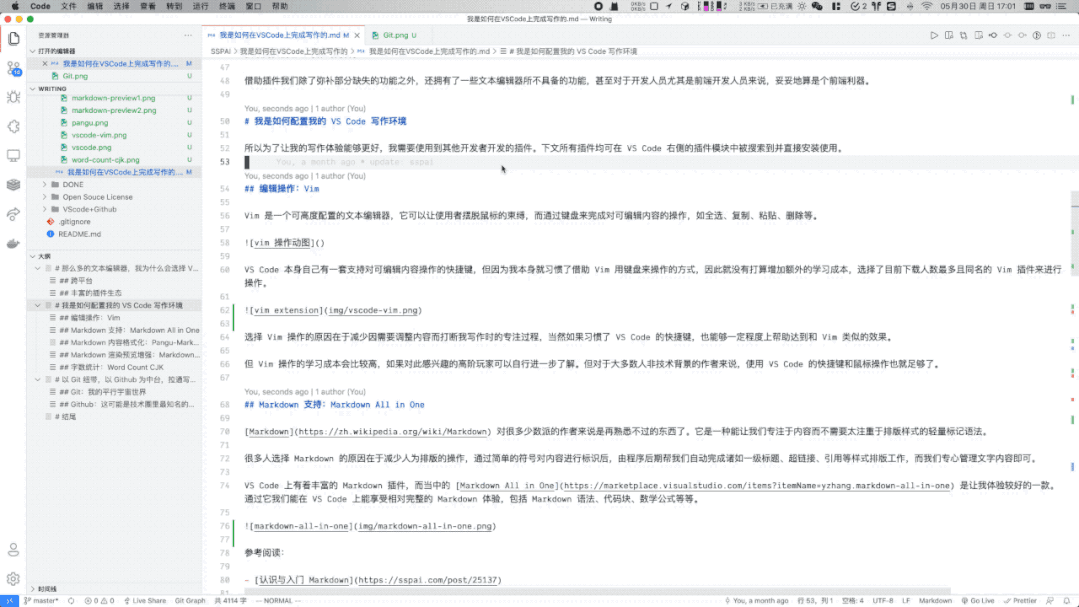Click the Wi-Fi icon in macOS menu bar
The image size is (1079, 607).
pyautogui.click(x=927, y=6)
